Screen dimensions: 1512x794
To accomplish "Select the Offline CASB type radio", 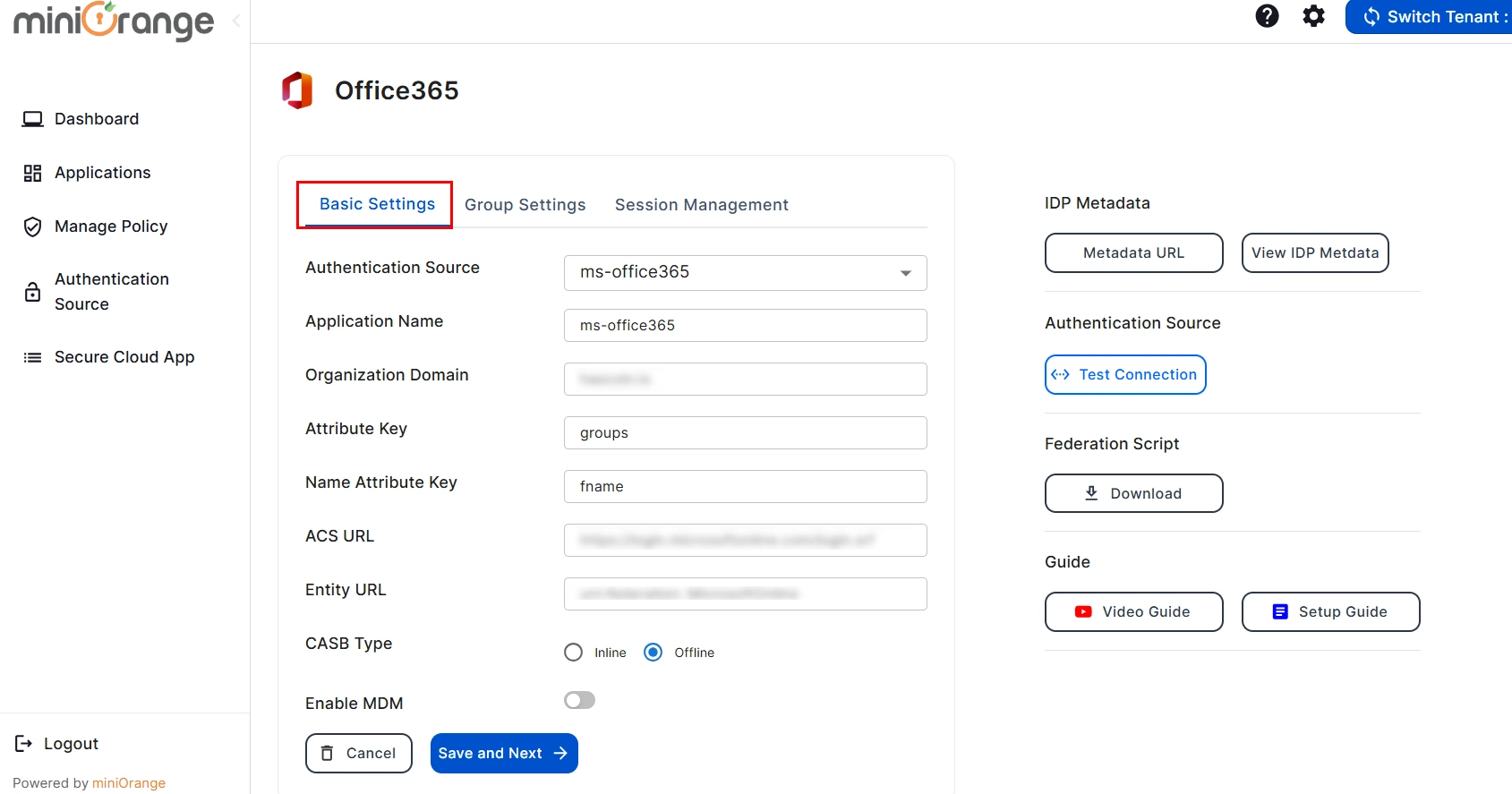I will [653, 653].
